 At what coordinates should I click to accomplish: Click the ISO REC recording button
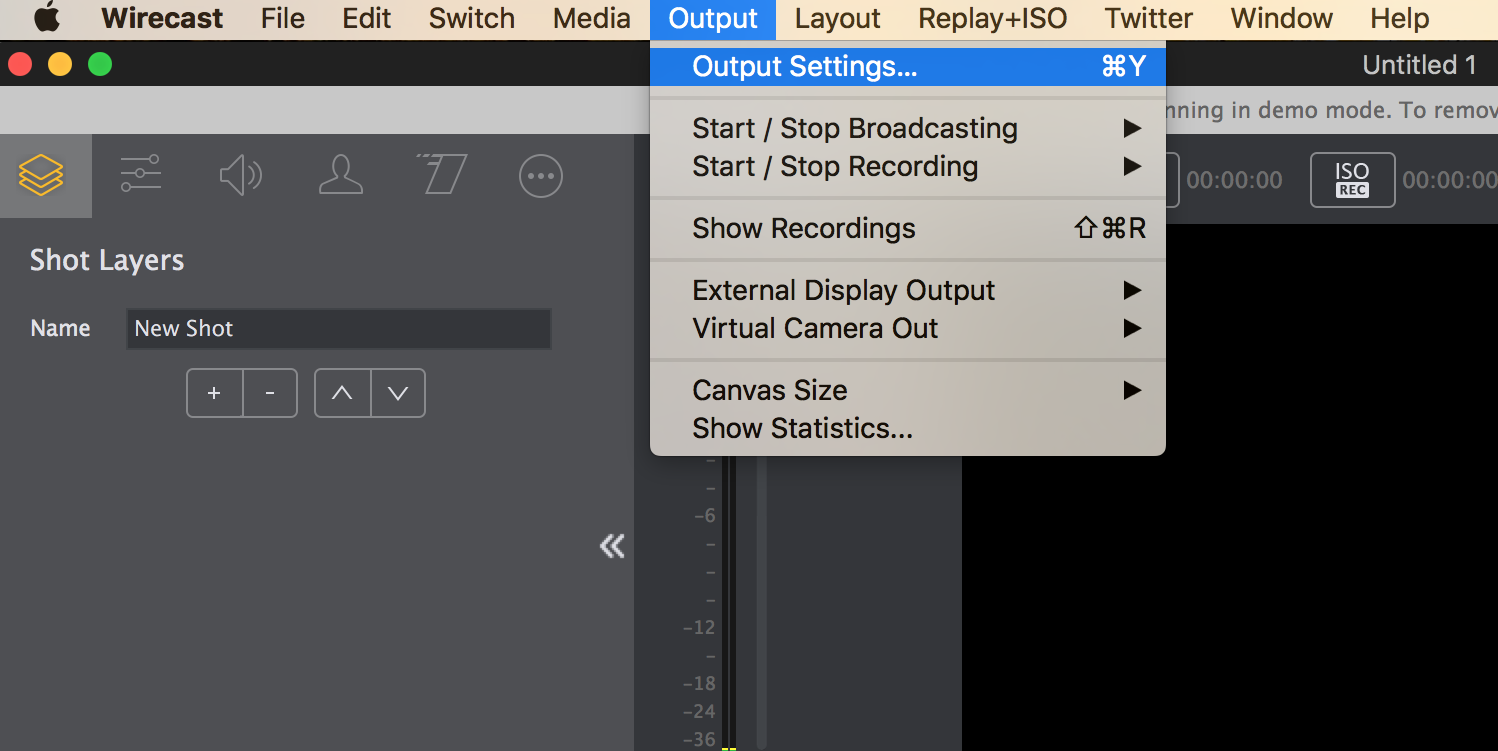point(1352,180)
